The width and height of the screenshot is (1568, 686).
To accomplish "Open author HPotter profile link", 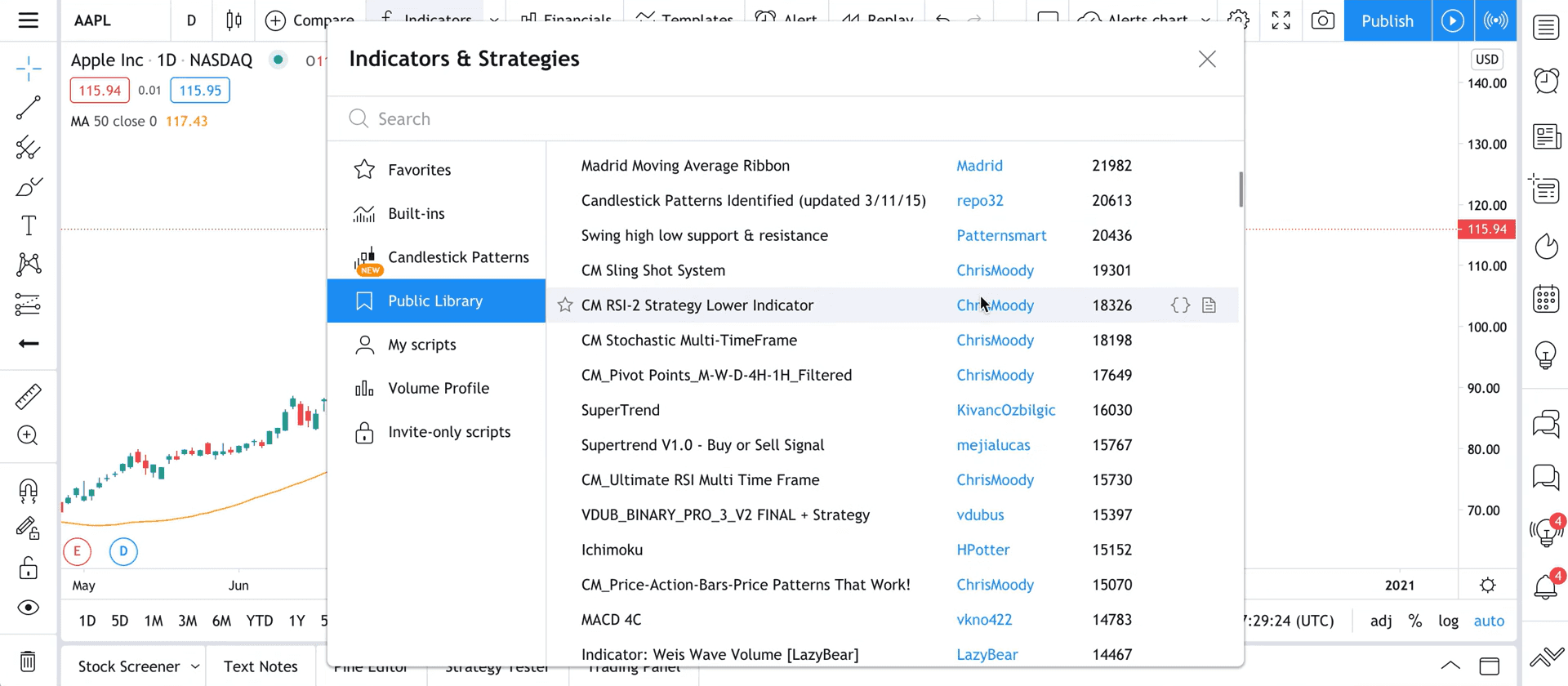I will coord(983,550).
